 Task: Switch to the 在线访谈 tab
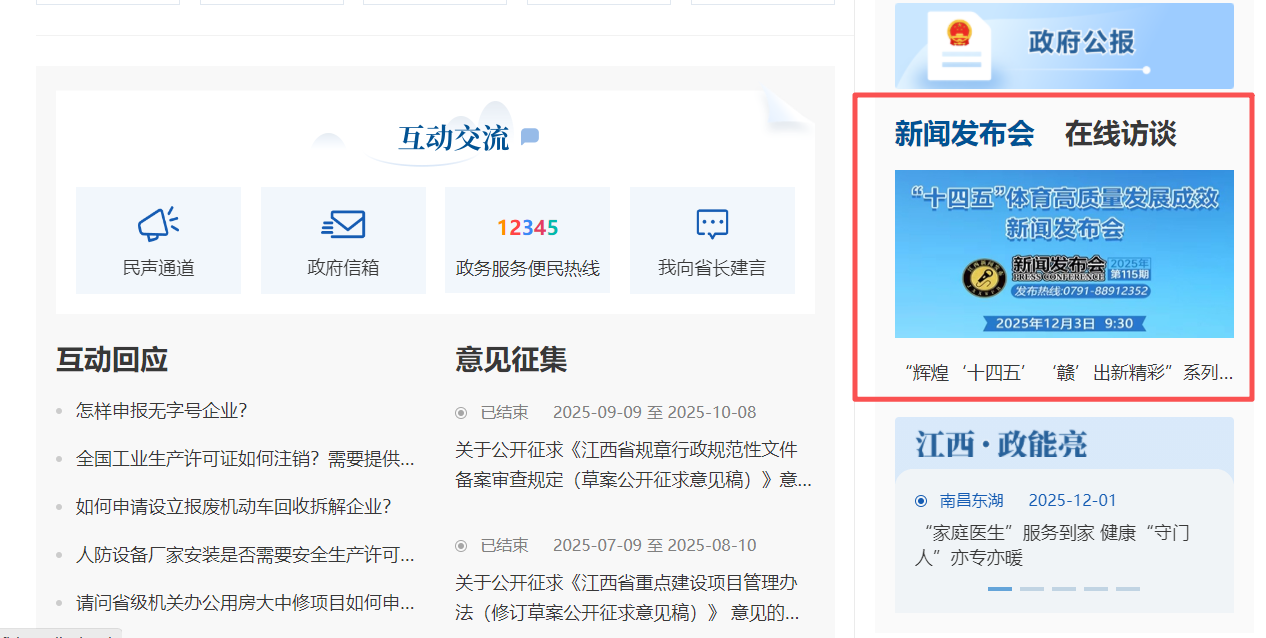(x=1120, y=133)
